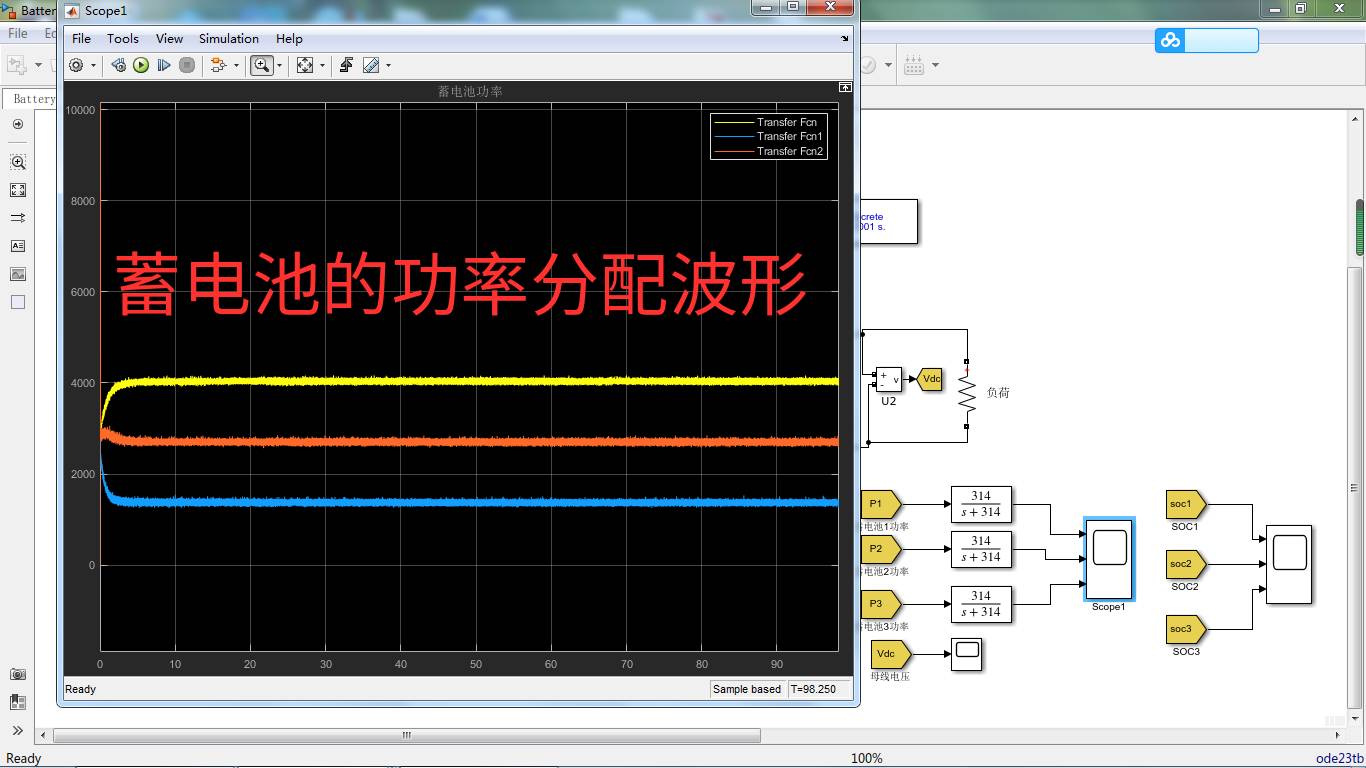Click the Transfer Fcn legend entry
This screenshot has height=768, width=1366.
pyautogui.click(x=769, y=122)
